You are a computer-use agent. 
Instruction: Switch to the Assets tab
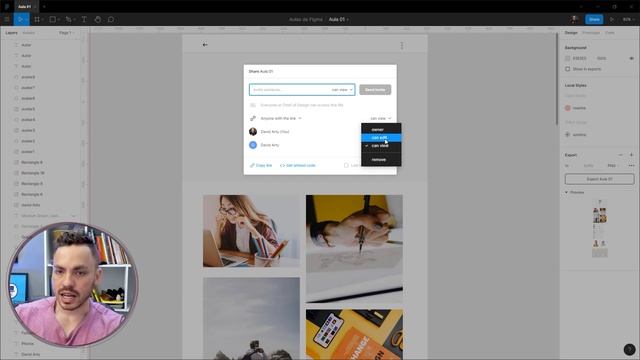(x=29, y=33)
